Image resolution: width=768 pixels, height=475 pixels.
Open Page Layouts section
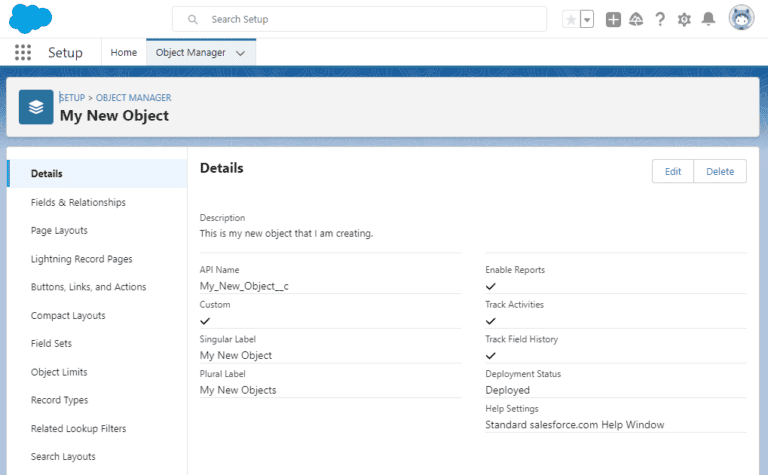coord(59,230)
